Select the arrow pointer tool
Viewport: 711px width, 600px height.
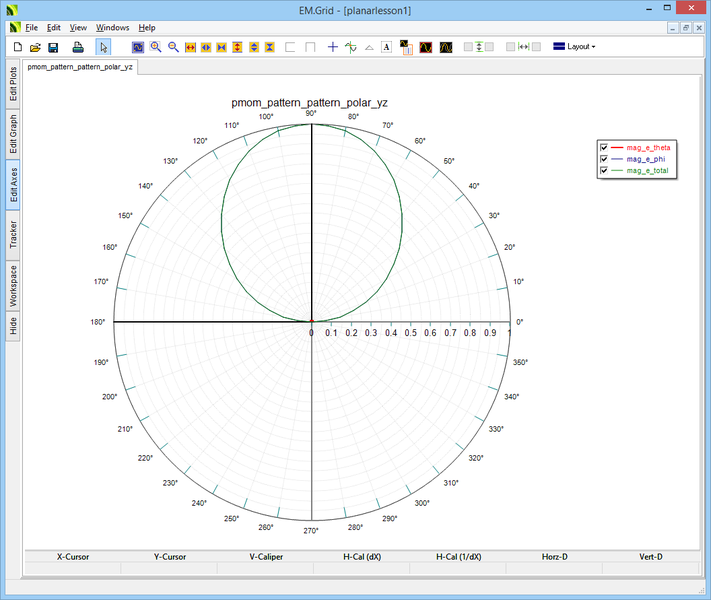coord(103,47)
